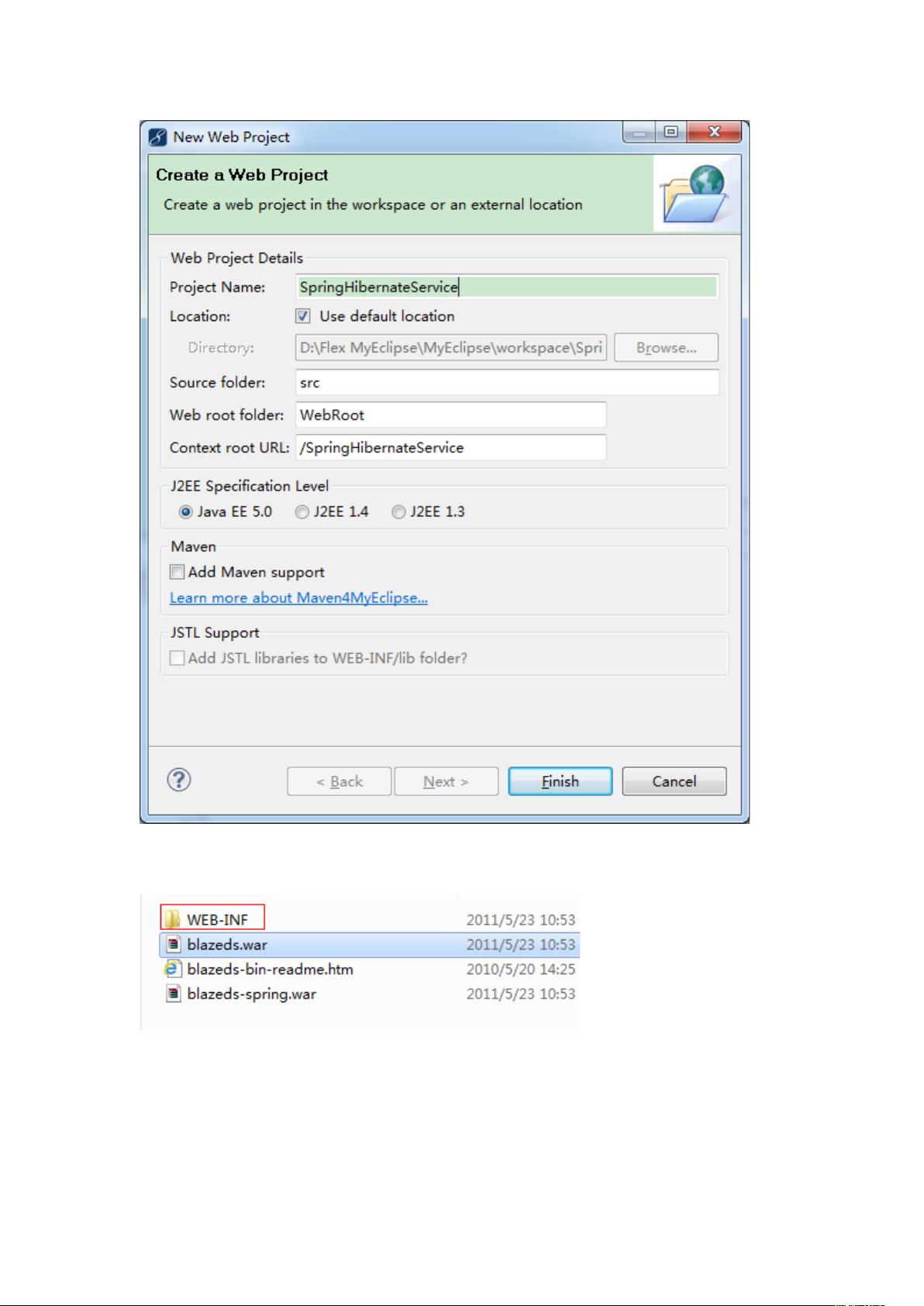Select the blazeds-spring.war file icon

click(174, 994)
